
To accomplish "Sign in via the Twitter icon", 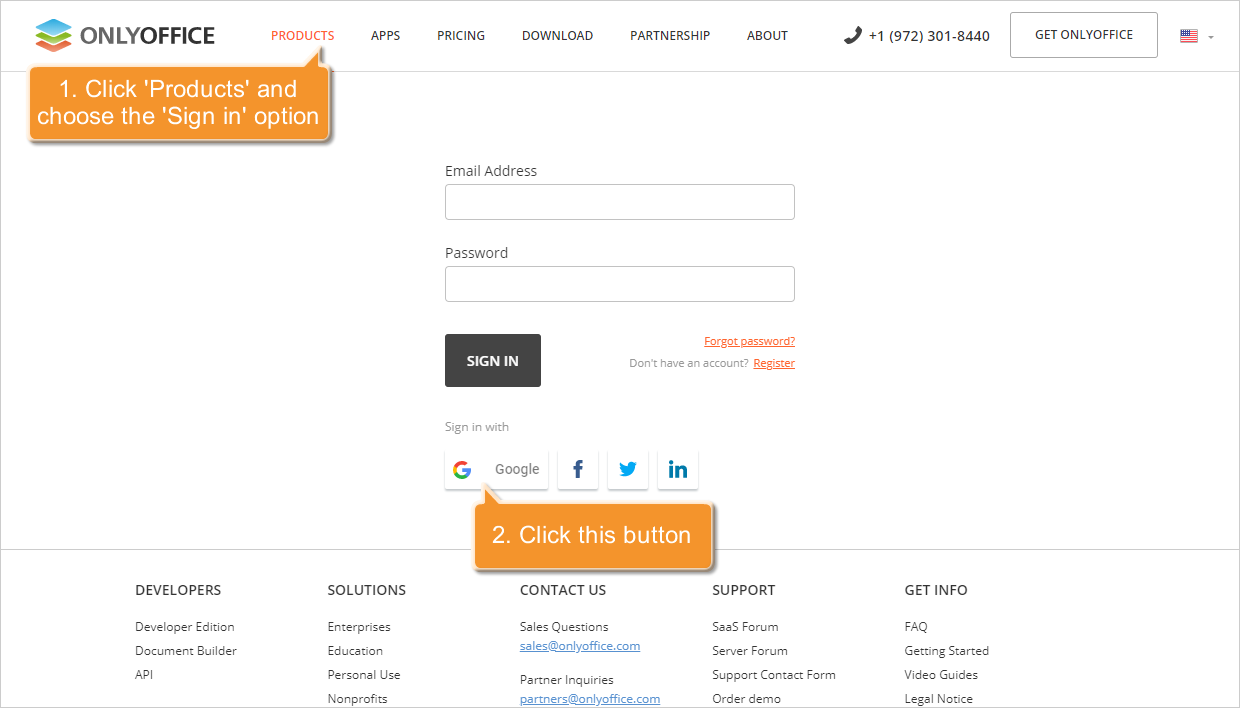I will [628, 469].
